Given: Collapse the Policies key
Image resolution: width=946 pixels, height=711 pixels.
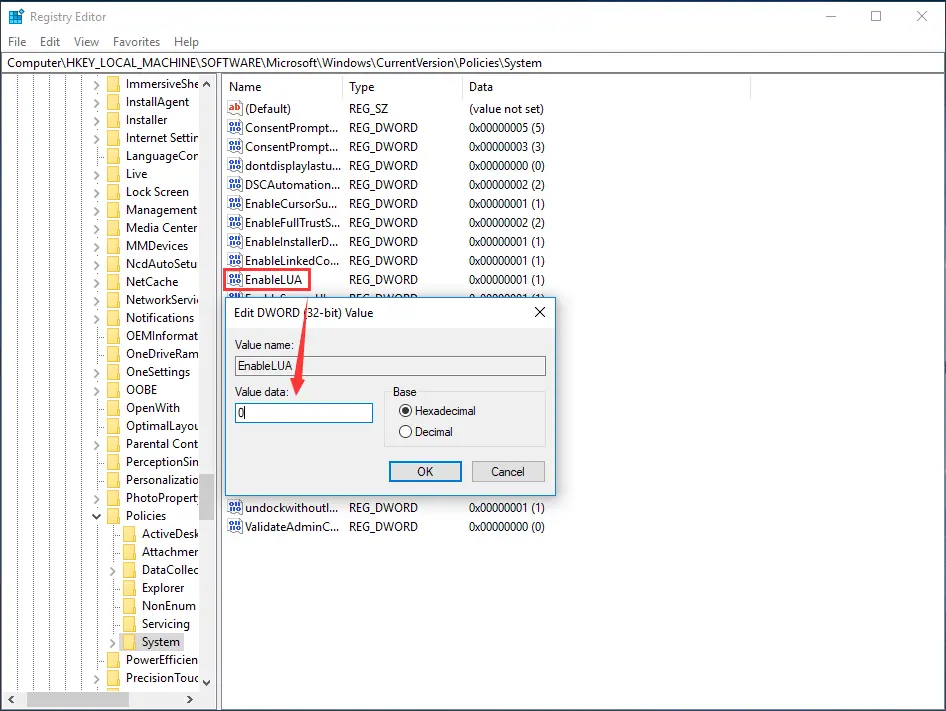Looking at the screenshot, I should 96,515.
